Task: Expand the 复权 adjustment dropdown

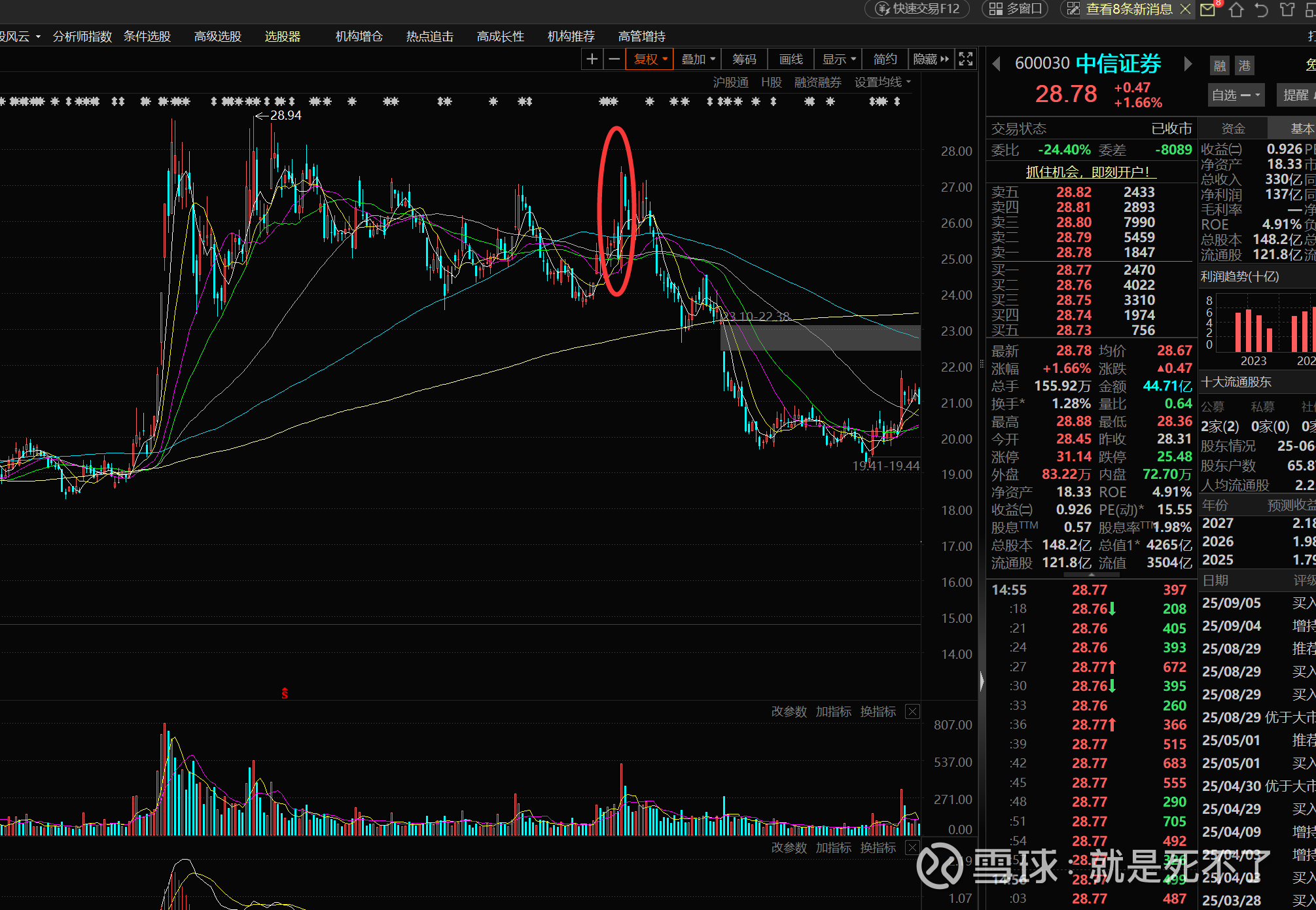Action: tap(650, 60)
